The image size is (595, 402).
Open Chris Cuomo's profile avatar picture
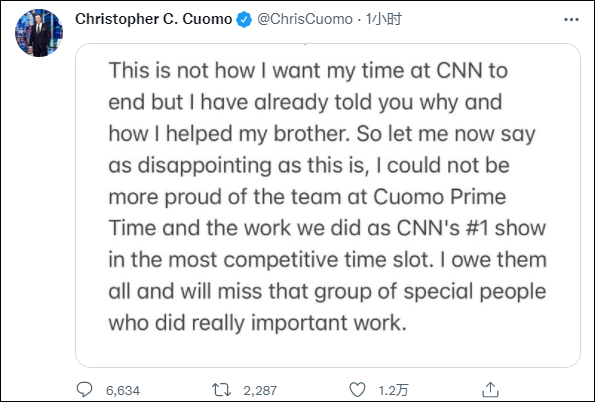[39, 33]
